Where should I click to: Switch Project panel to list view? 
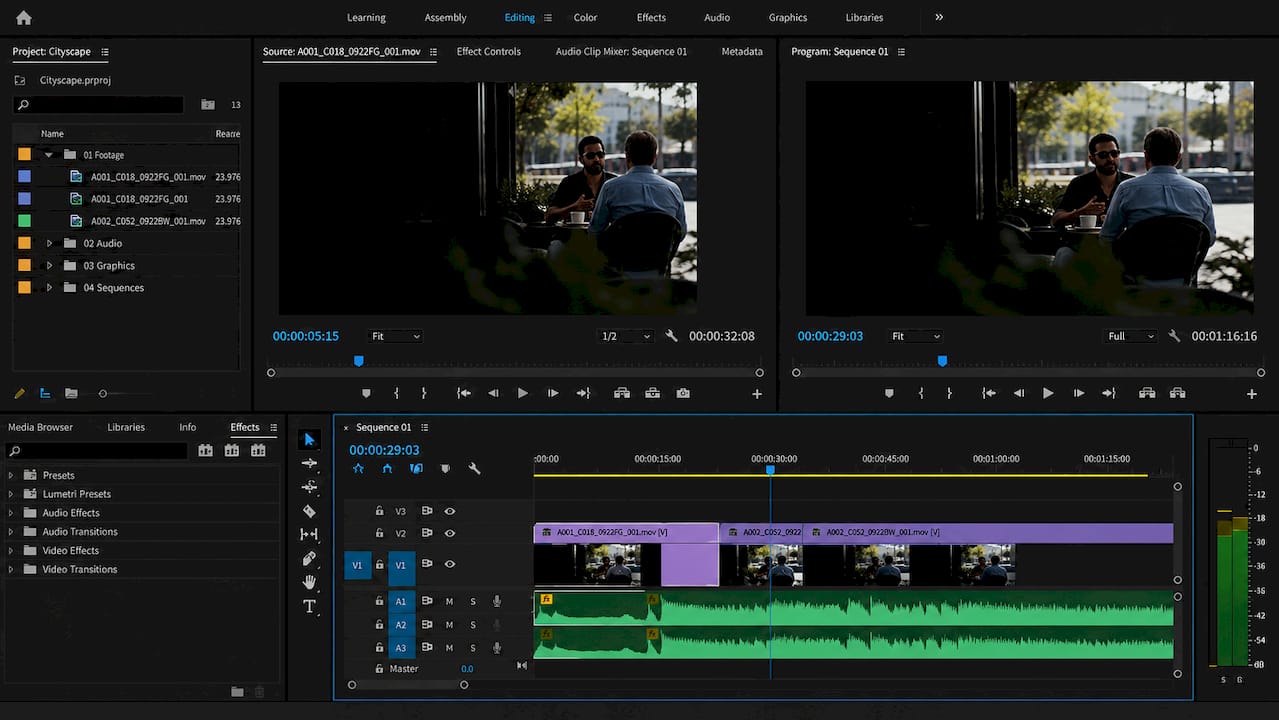[x=45, y=394]
